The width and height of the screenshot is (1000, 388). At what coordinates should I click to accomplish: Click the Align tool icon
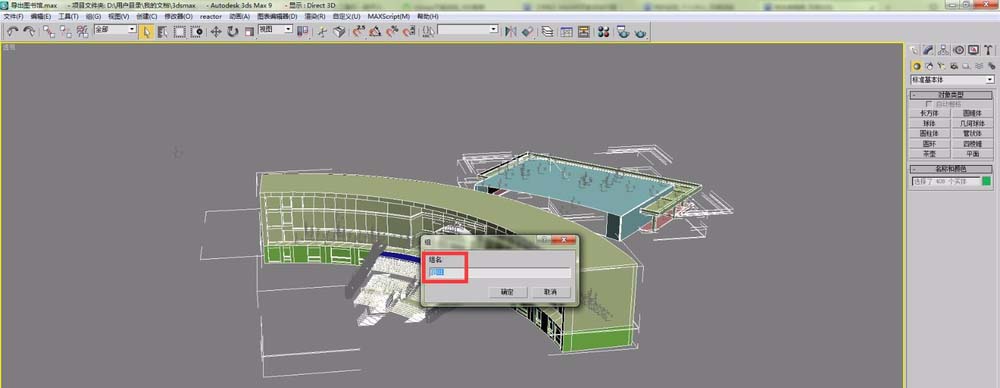coord(527,31)
